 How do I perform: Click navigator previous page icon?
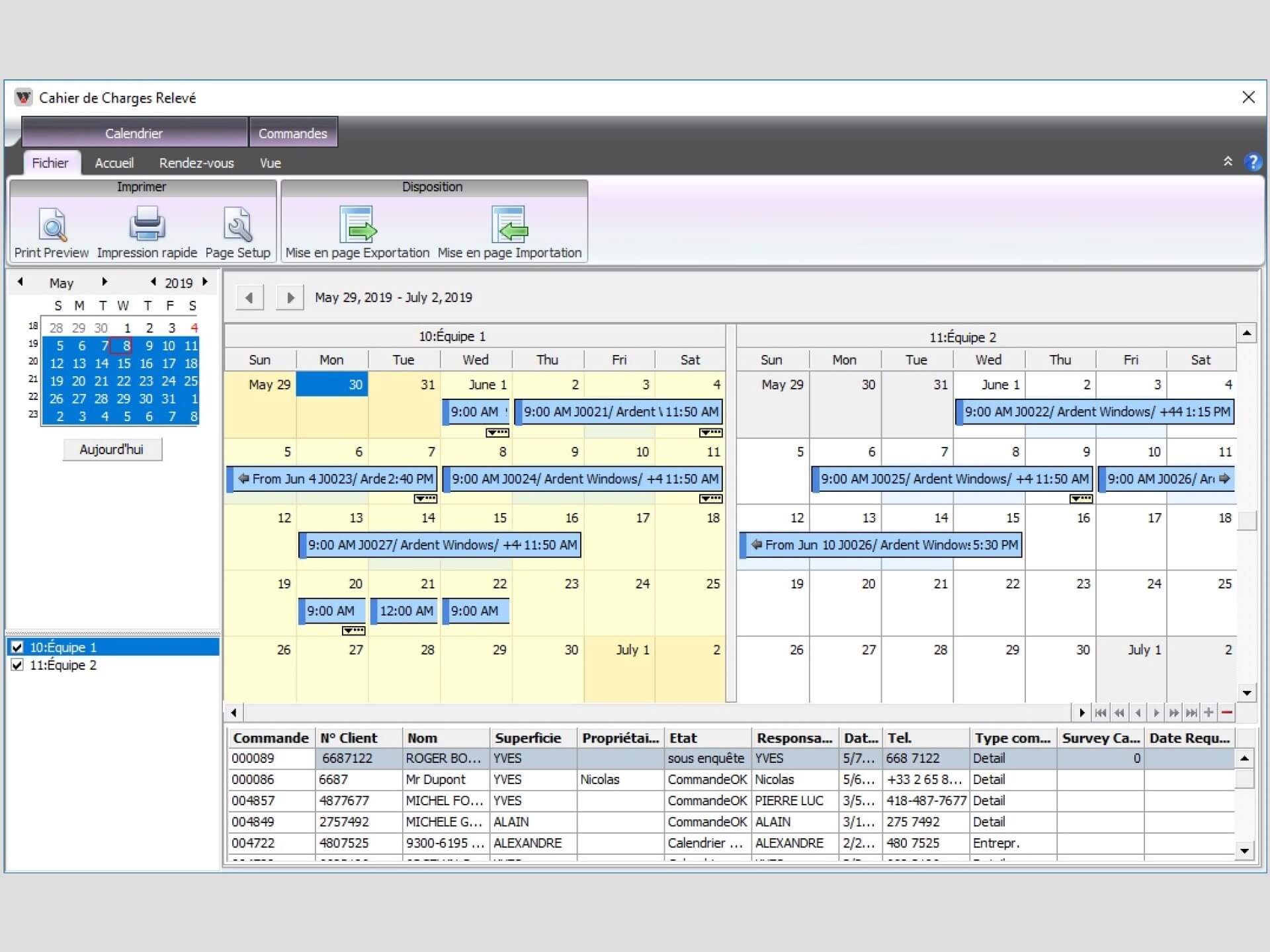(x=1119, y=713)
